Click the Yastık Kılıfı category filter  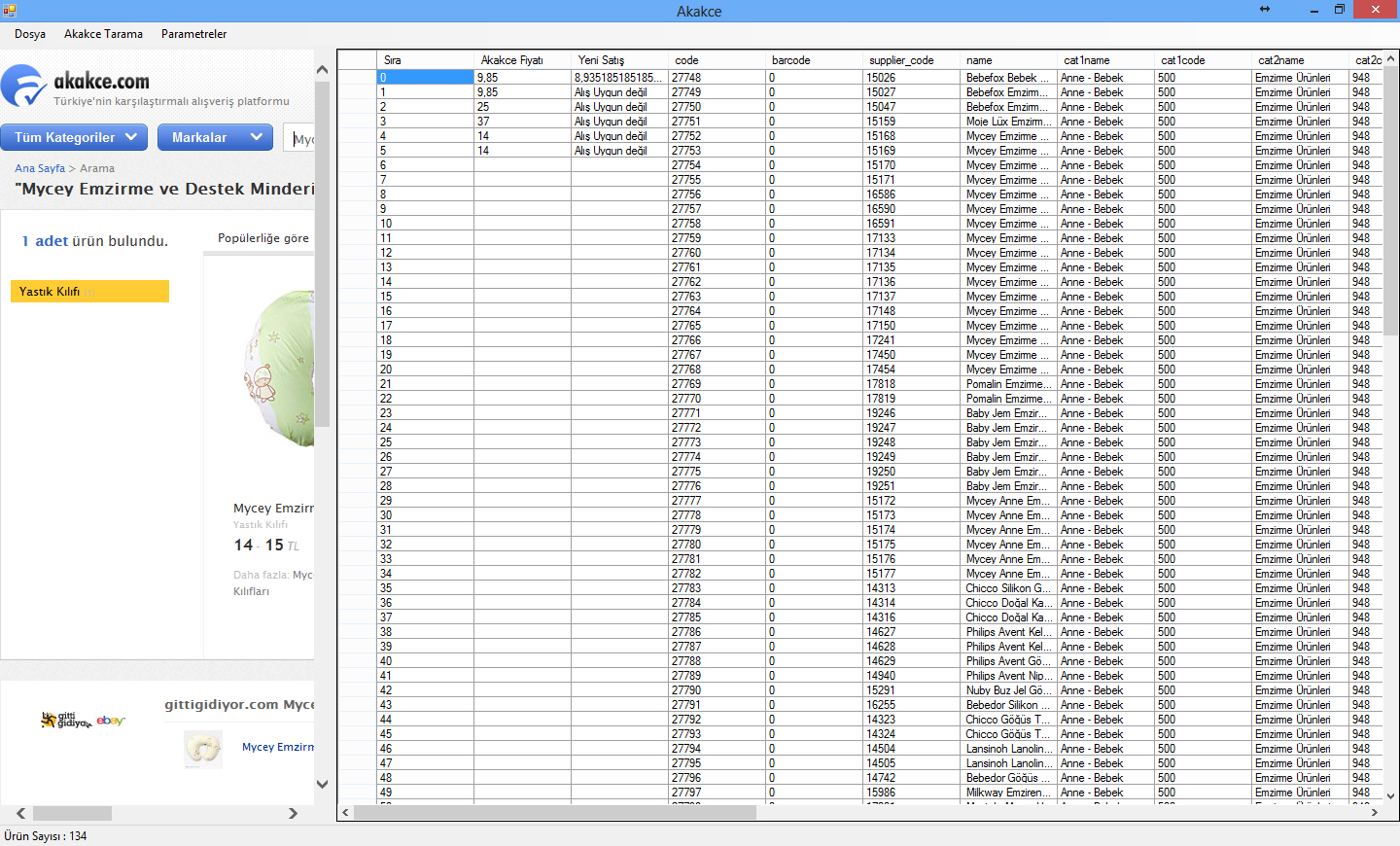point(89,292)
